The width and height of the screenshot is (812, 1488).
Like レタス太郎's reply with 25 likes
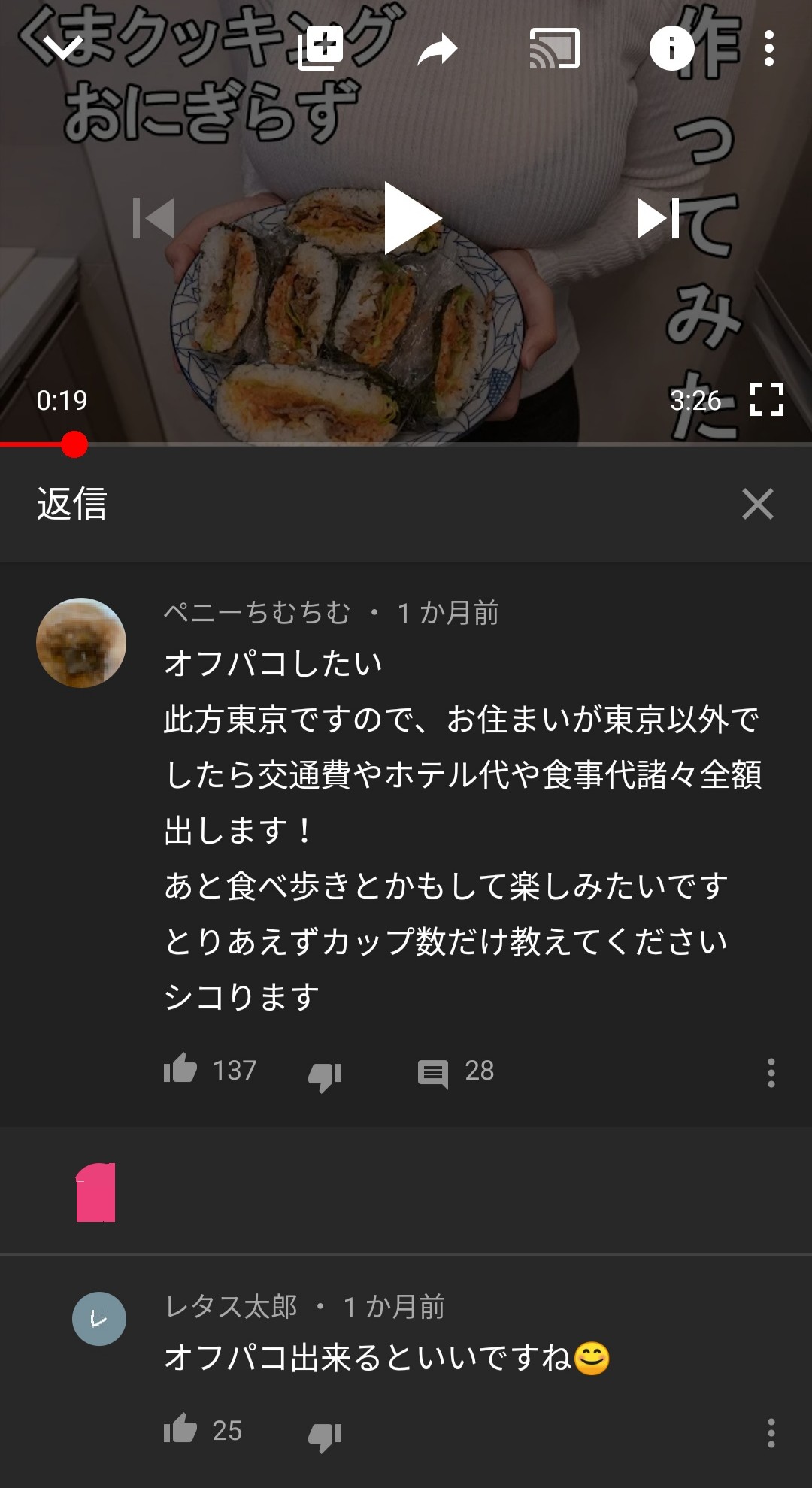[180, 1428]
